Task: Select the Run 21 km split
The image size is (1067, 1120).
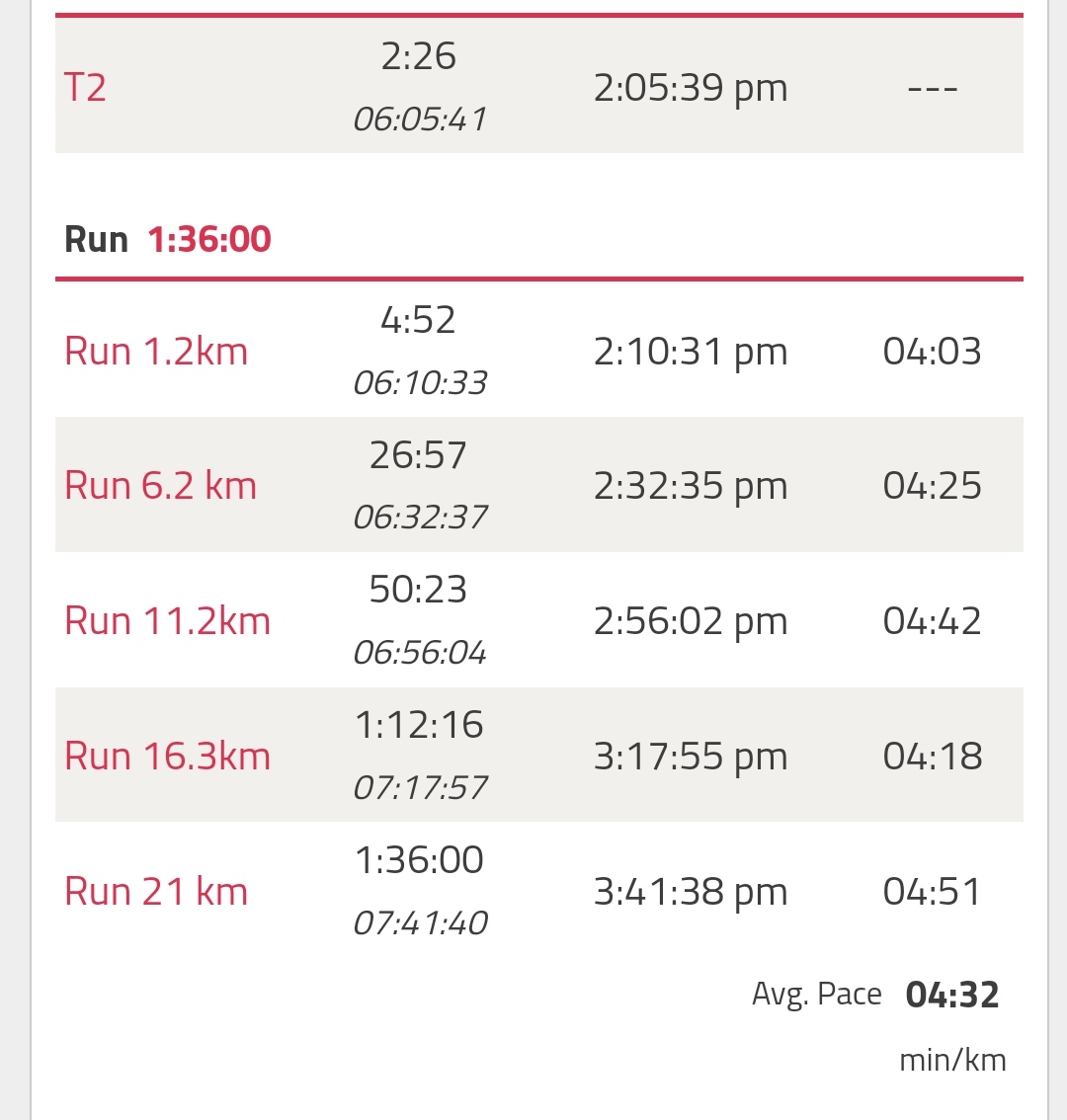Action: point(156,891)
